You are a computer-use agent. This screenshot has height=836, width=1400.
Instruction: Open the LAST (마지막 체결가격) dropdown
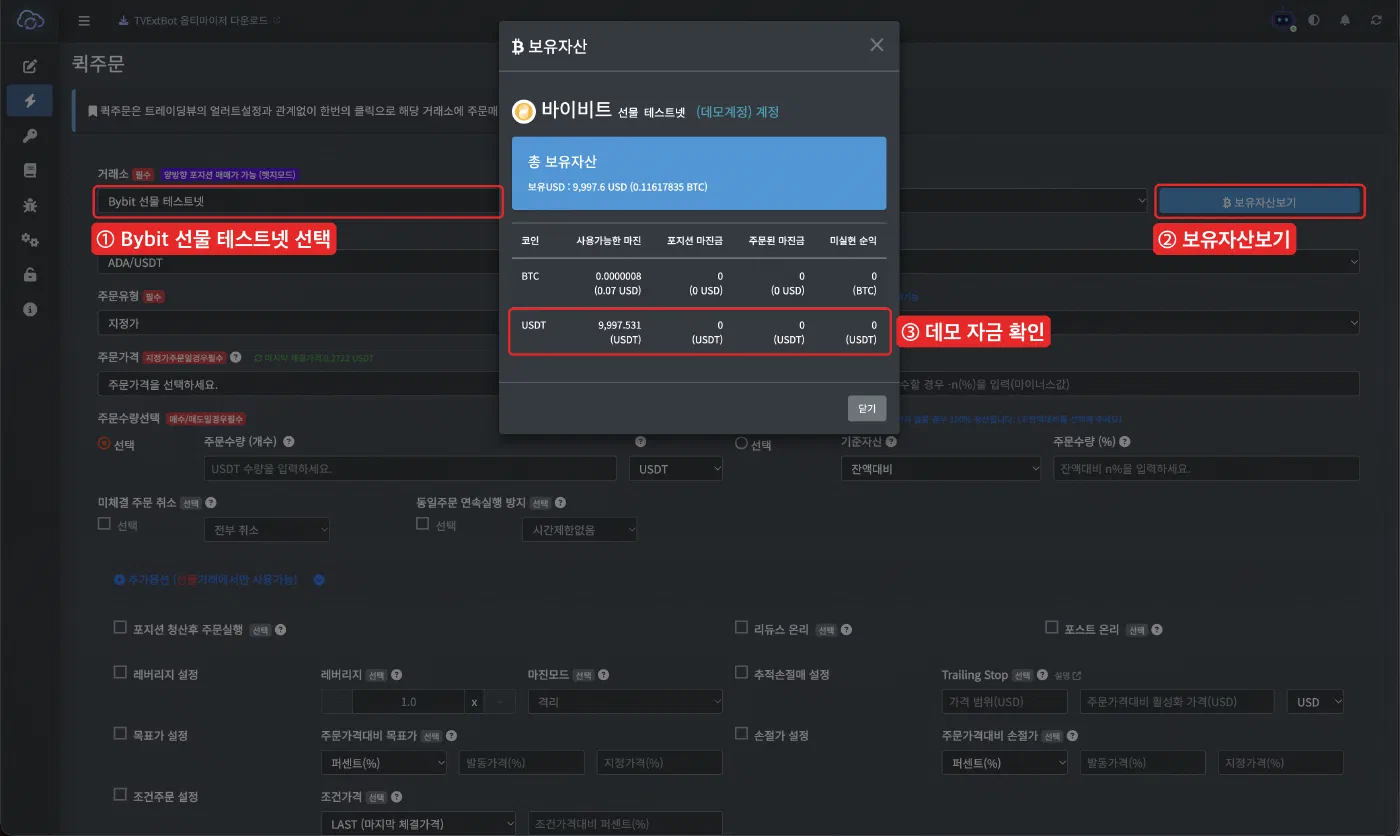tap(420, 823)
